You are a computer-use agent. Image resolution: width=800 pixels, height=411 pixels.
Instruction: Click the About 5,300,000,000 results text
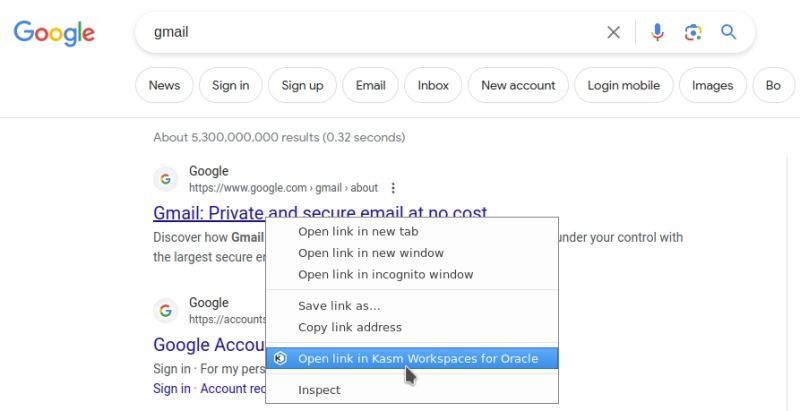click(x=279, y=137)
